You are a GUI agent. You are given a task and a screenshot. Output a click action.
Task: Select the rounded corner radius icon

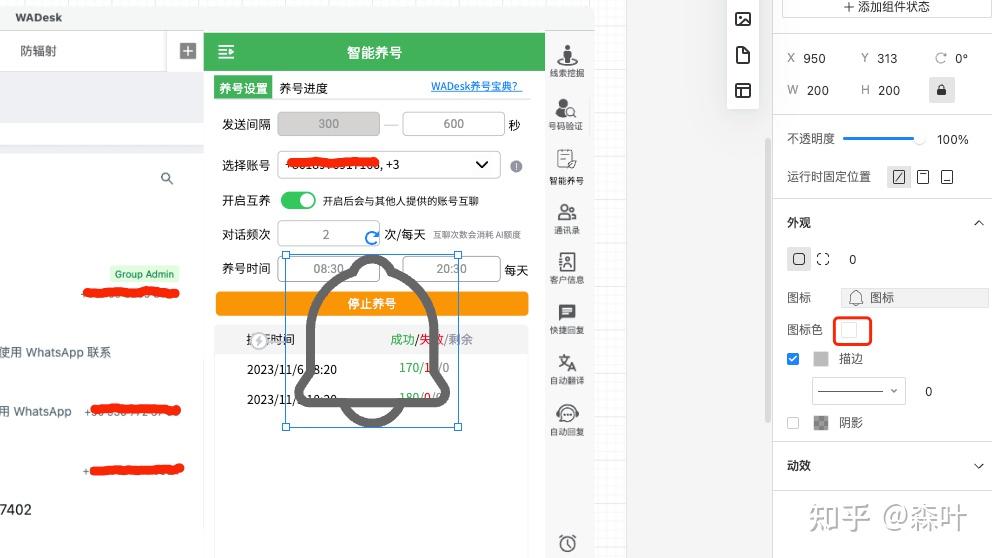799,259
